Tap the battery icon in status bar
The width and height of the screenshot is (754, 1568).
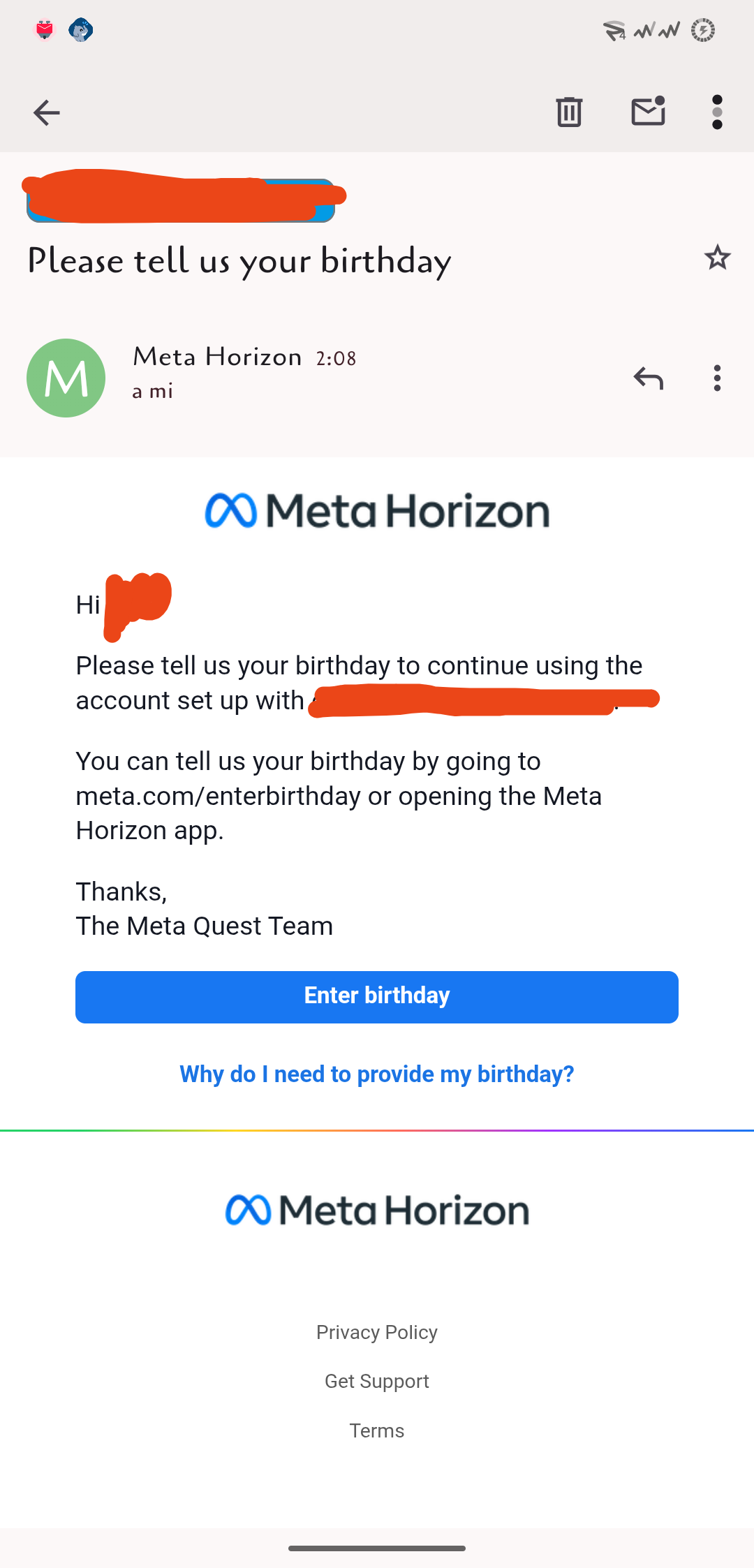click(703, 31)
